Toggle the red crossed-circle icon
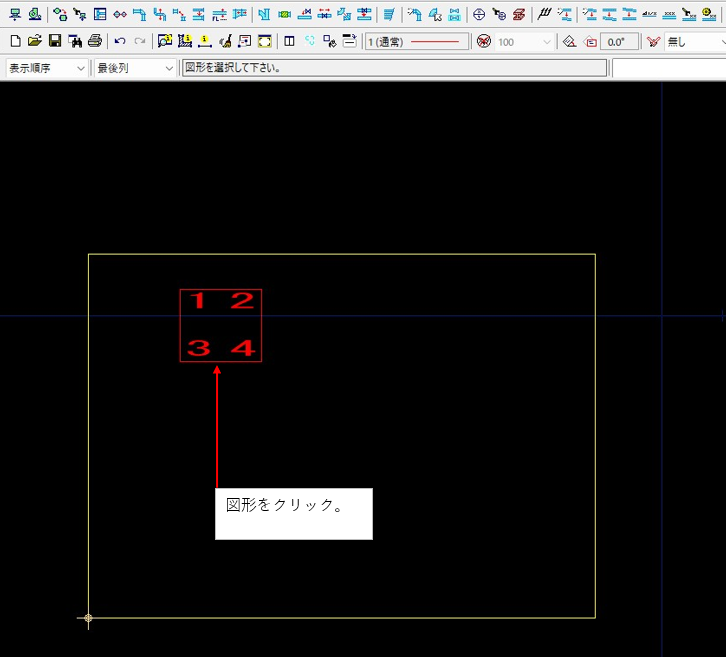The image size is (726, 657). 484,42
